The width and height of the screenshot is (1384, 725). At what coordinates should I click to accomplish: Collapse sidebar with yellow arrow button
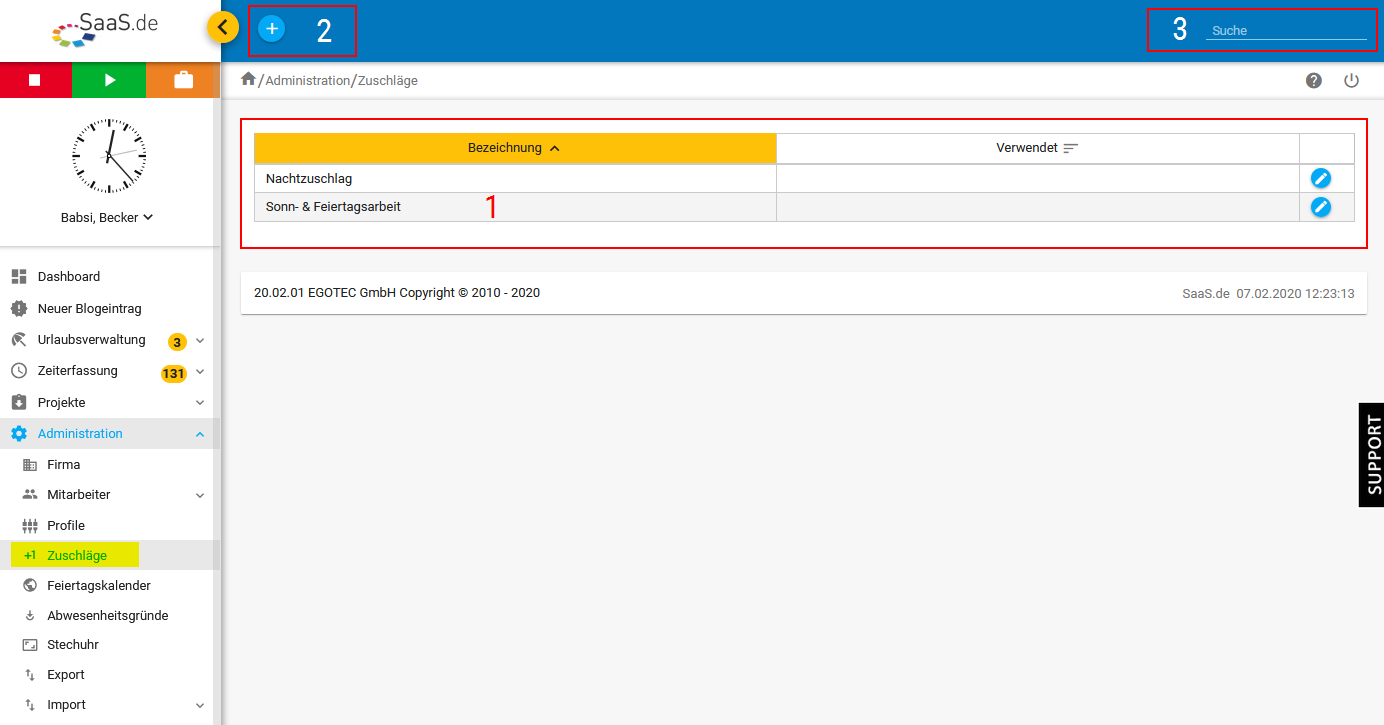[223, 27]
